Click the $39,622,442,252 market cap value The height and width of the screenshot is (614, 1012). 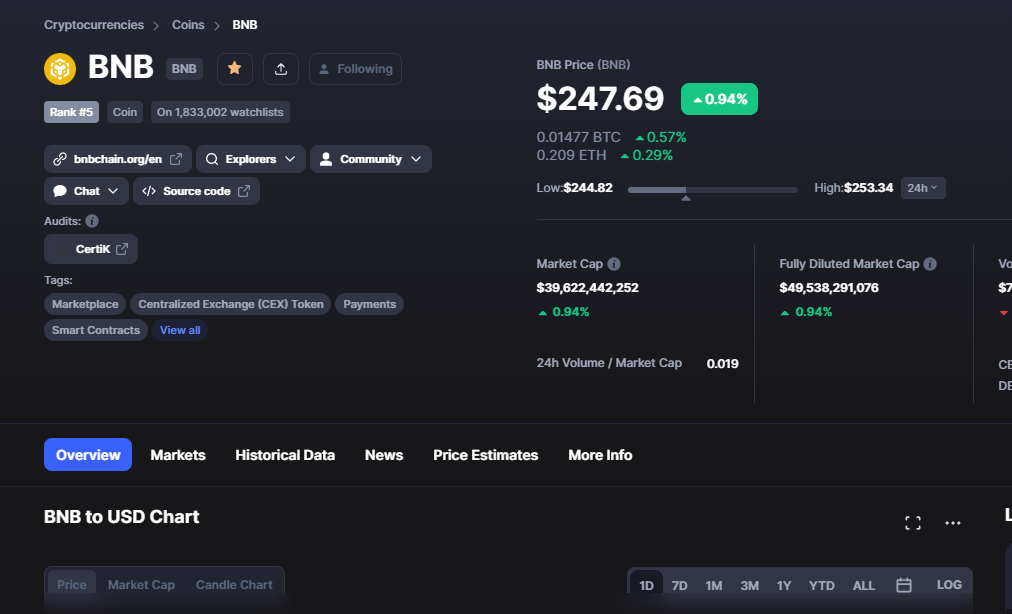click(587, 288)
